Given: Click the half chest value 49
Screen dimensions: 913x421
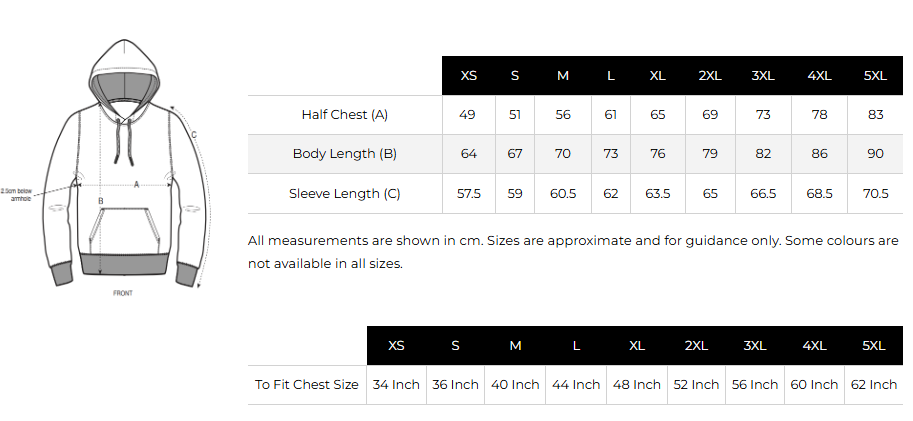Looking at the screenshot, I should pos(467,115).
